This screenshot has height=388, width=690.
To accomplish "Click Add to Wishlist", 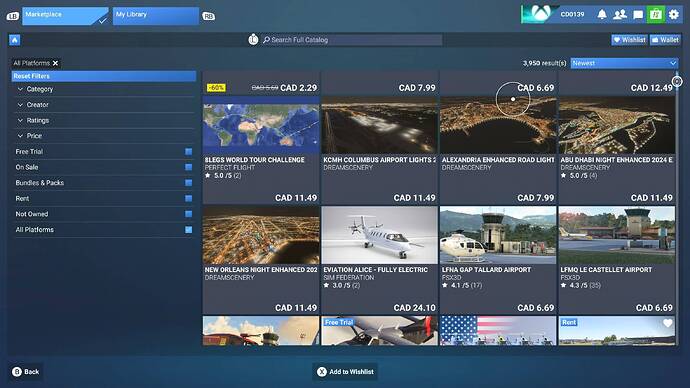I will pyautogui.click(x=345, y=372).
